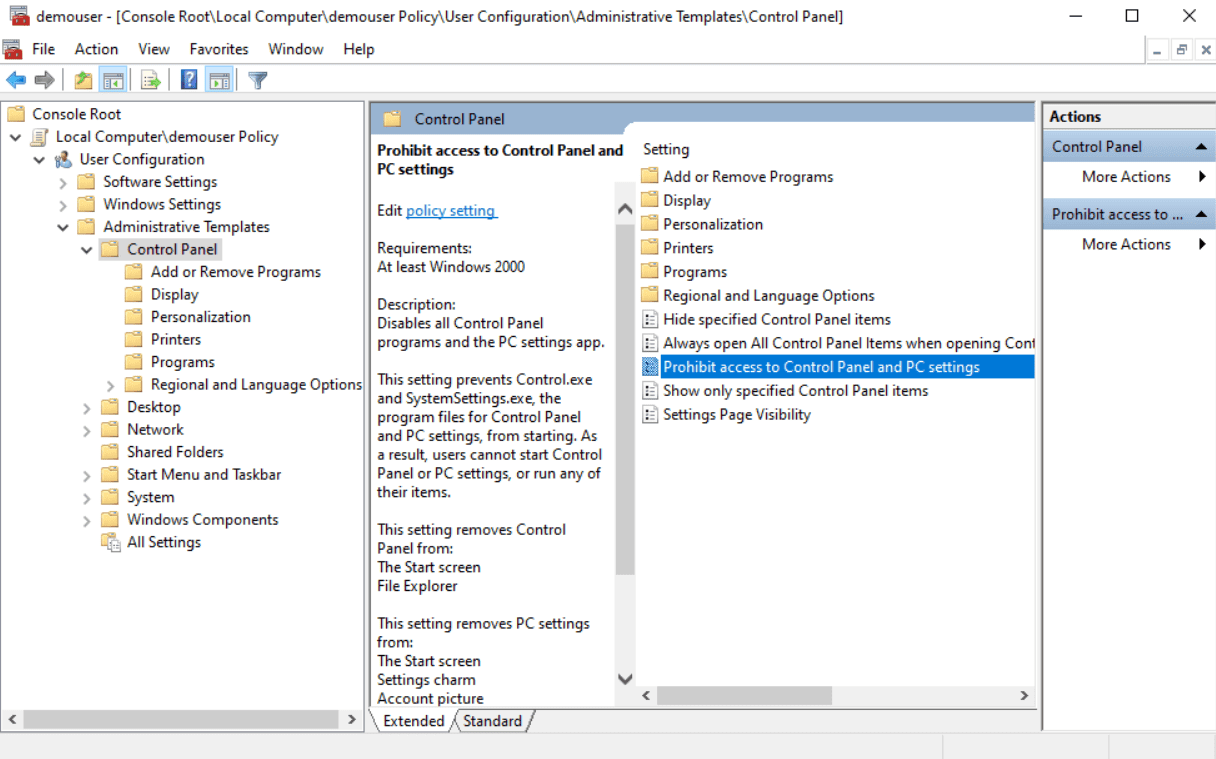Click the gray Forward arrow toolbar button
This screenshot has width=1216, height=759.
tap(44, 81)
